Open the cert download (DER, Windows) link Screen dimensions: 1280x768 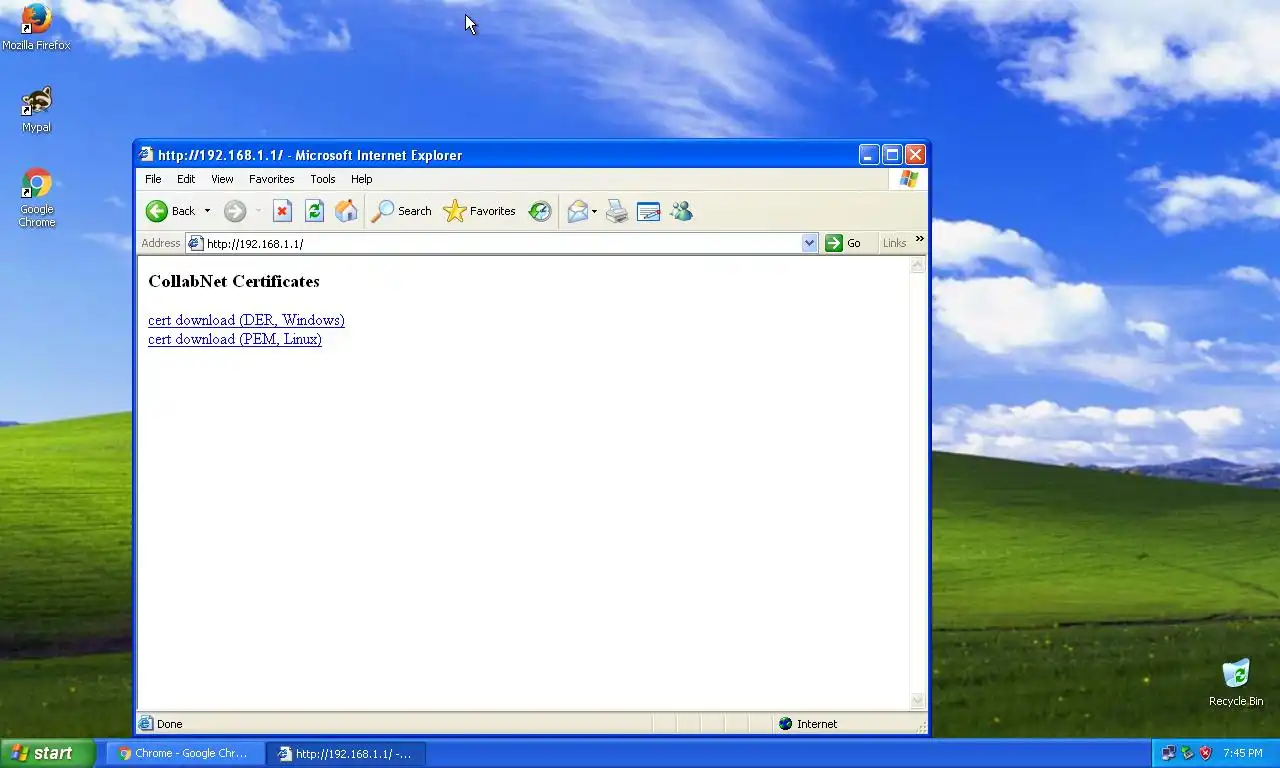click(246, 320)
